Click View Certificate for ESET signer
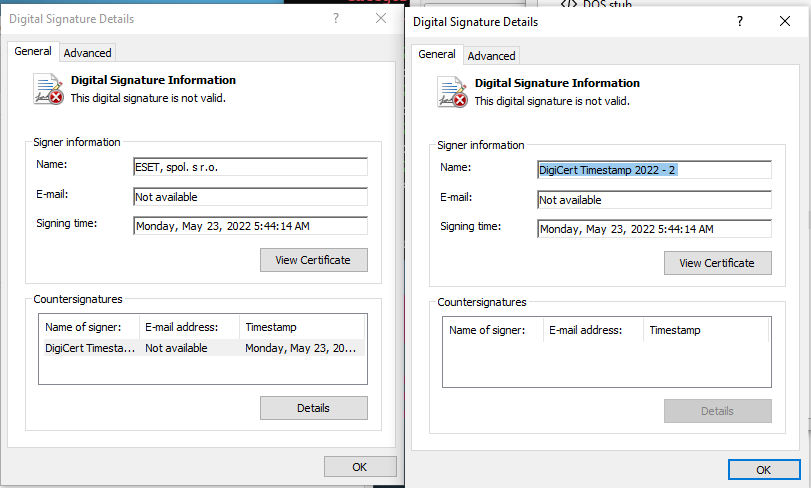Screen dimensions: 811x488 coord(313,260)
